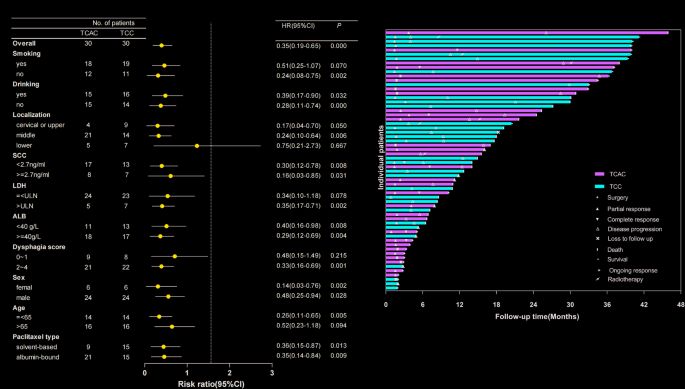The width and height of the screenshot is (685, 389).
Task: Click the 'Risk ratio(95%CI)' axis title
Action: 211,384
